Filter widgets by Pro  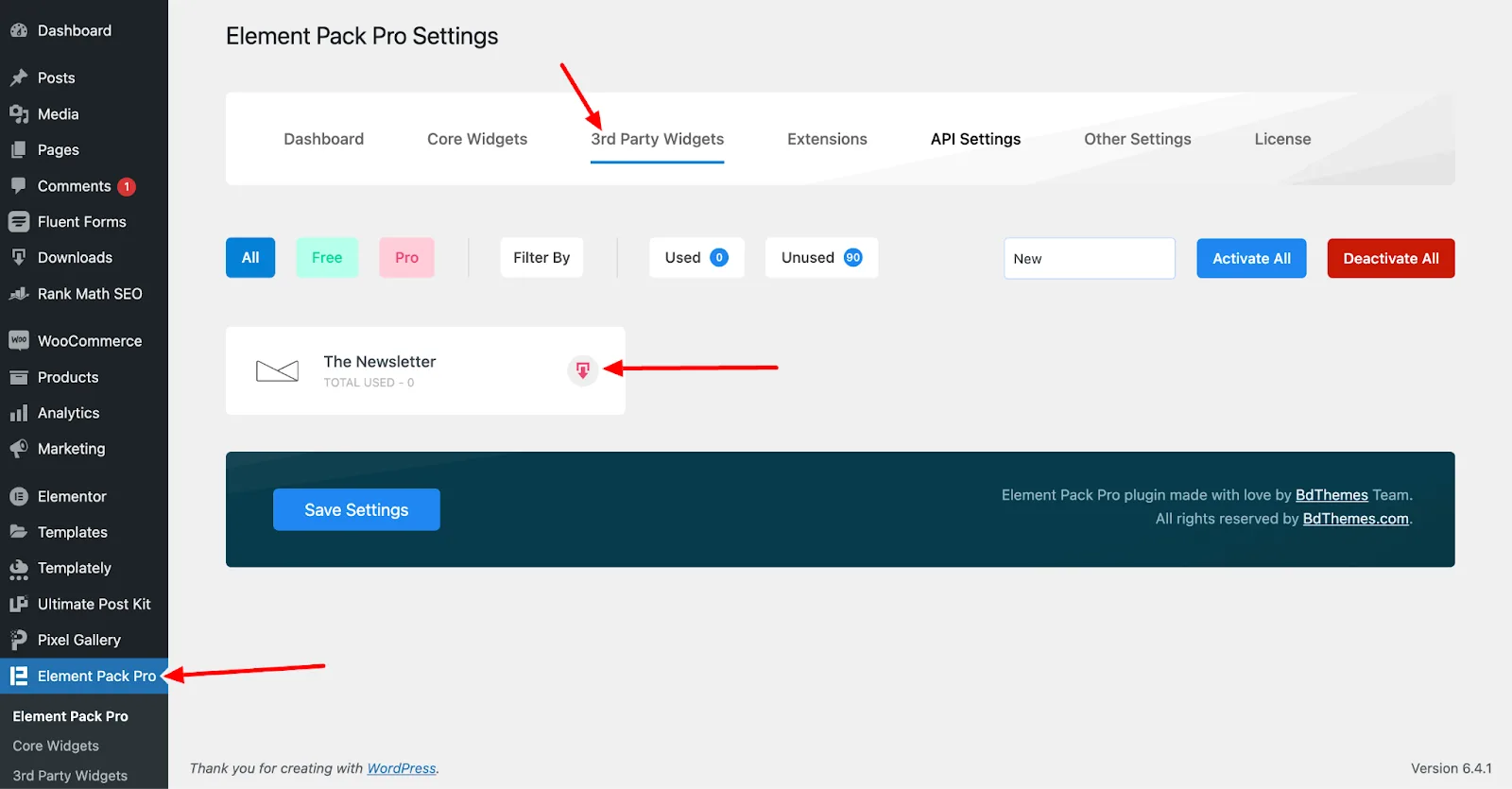[406, 258]
